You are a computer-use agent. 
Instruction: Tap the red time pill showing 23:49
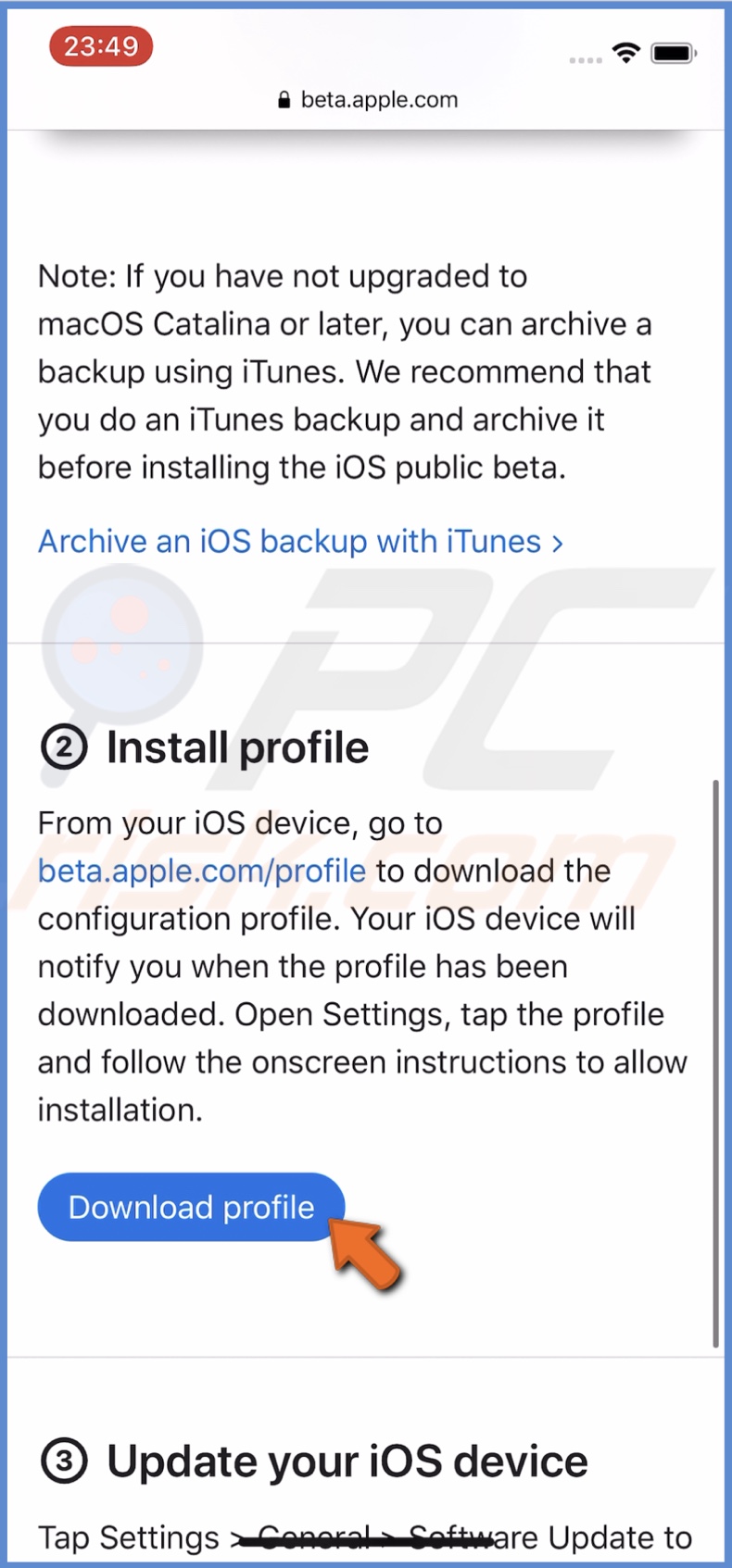100,45
